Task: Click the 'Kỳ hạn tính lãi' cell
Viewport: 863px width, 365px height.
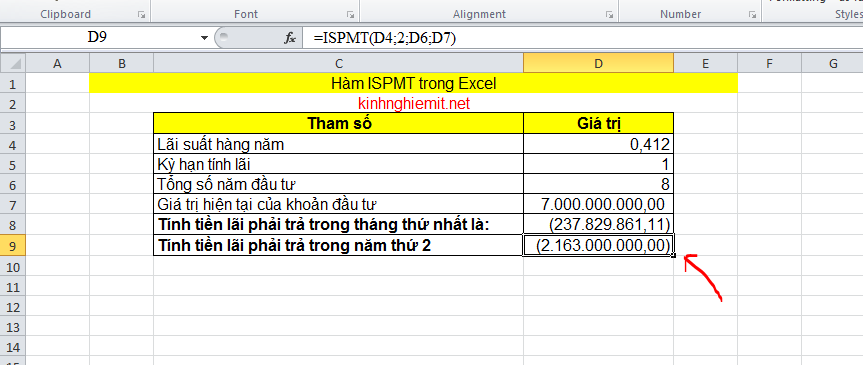Action: [x=338, y=165]
